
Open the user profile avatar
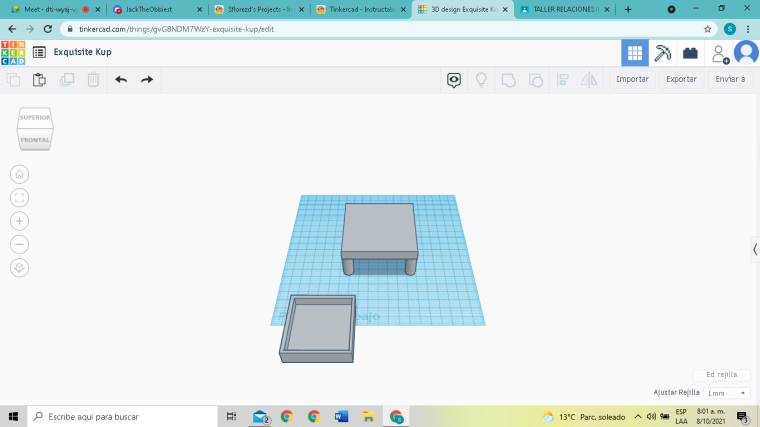click(x=746, y=52)
